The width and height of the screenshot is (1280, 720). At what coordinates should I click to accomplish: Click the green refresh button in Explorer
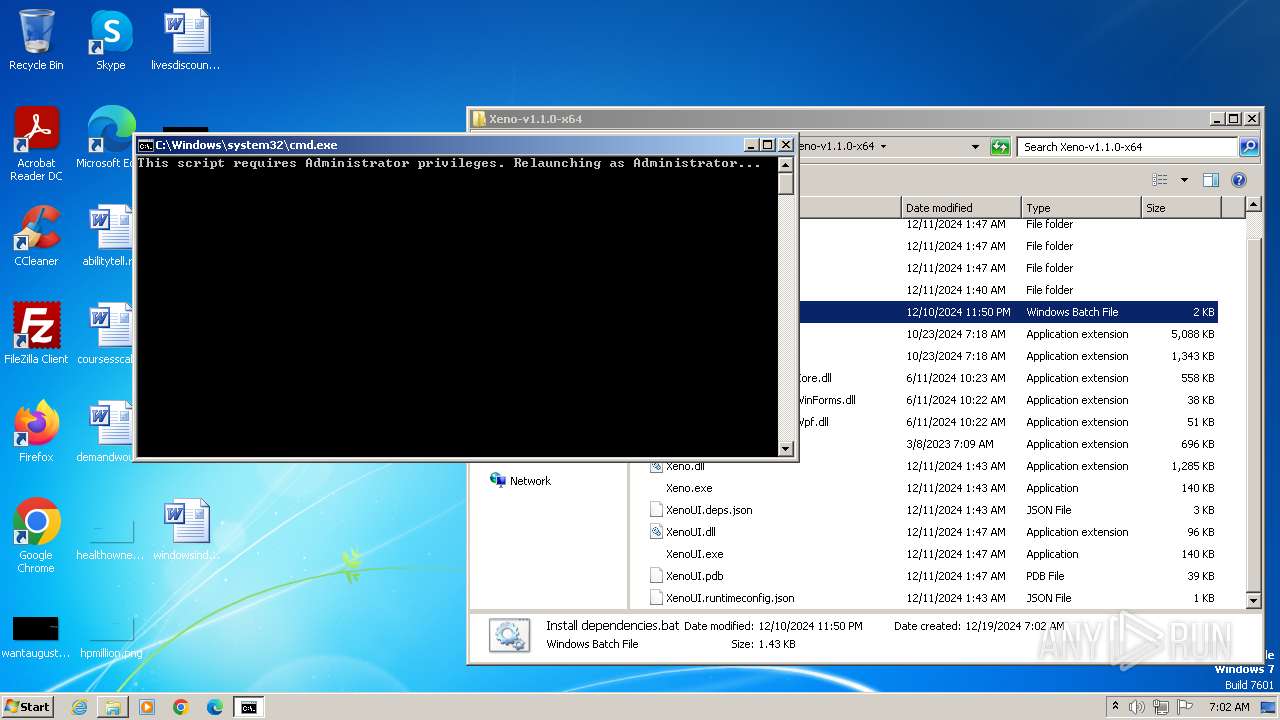point(1000,147)
